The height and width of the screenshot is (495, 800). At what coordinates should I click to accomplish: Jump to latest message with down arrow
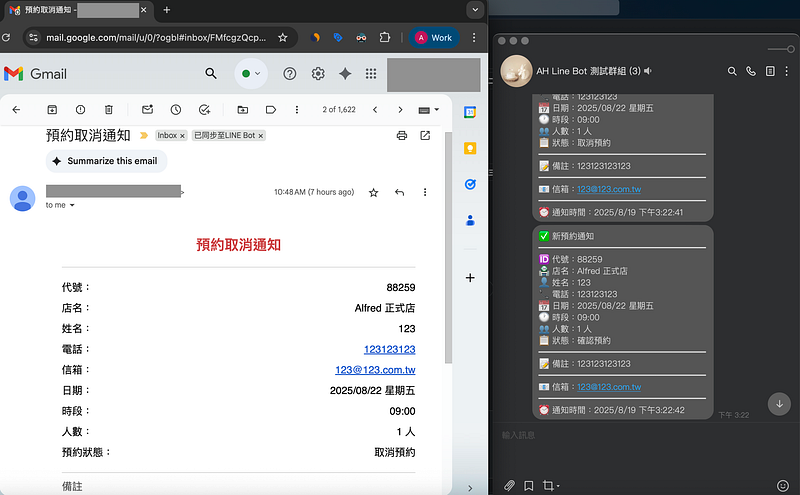780,404
